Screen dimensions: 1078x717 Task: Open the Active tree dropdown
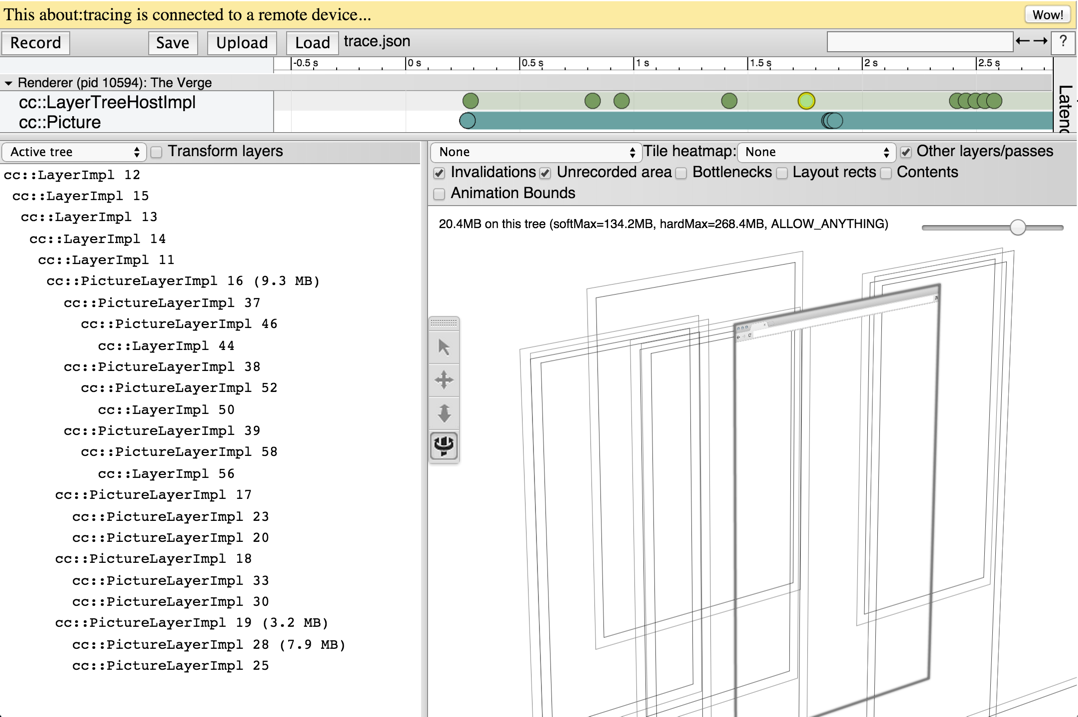point(75,152)
